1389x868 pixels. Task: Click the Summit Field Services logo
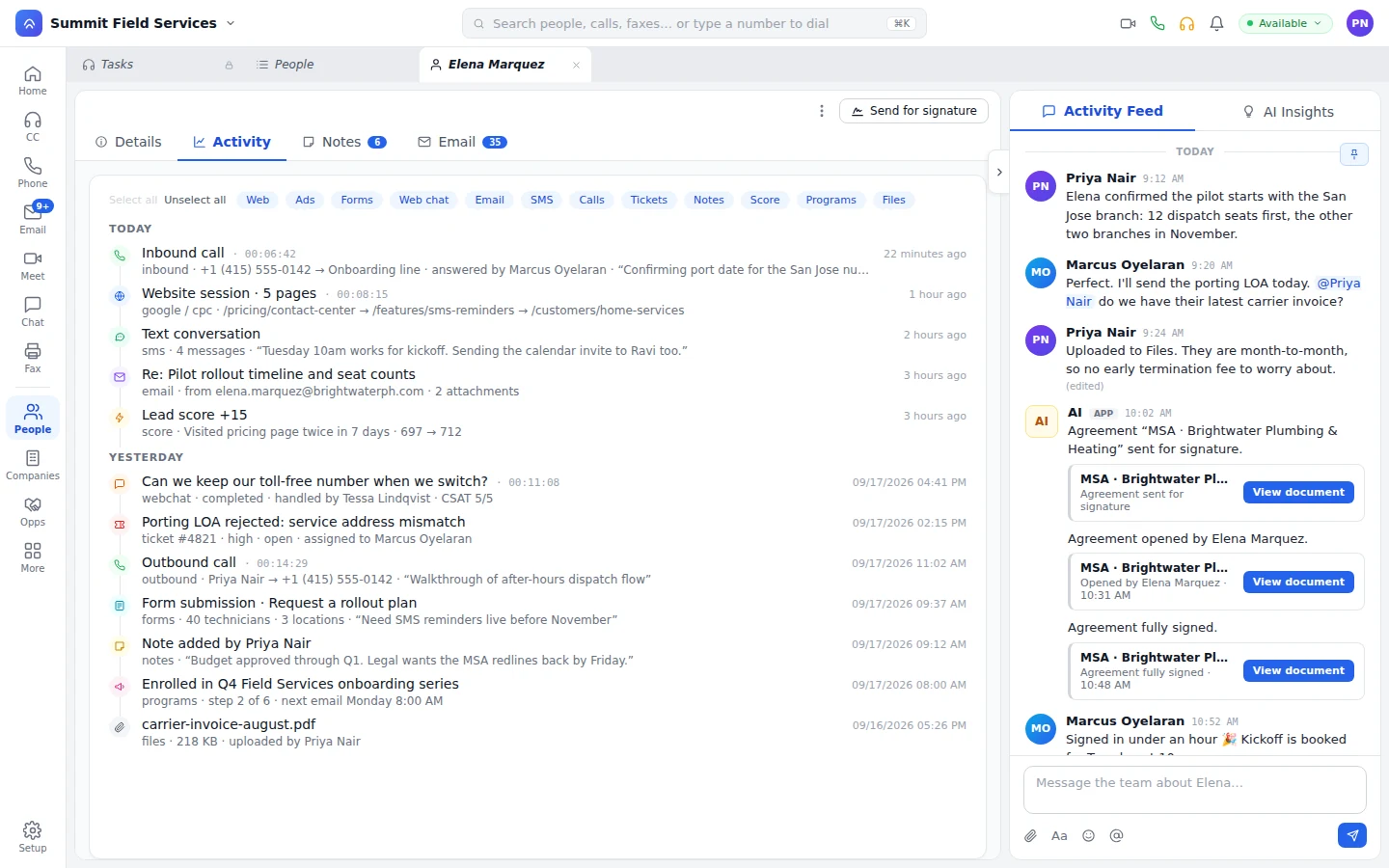(29, 23)
